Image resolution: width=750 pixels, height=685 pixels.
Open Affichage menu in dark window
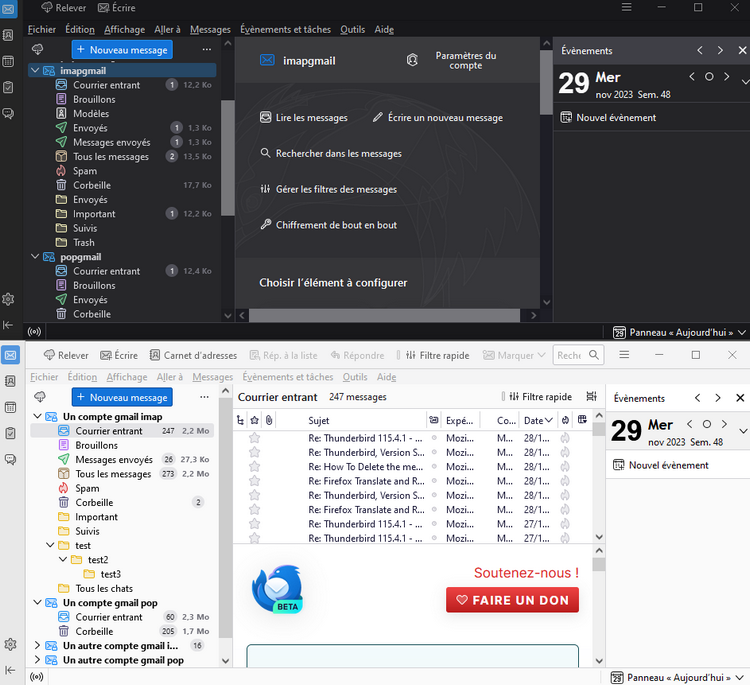coord(124,29)
